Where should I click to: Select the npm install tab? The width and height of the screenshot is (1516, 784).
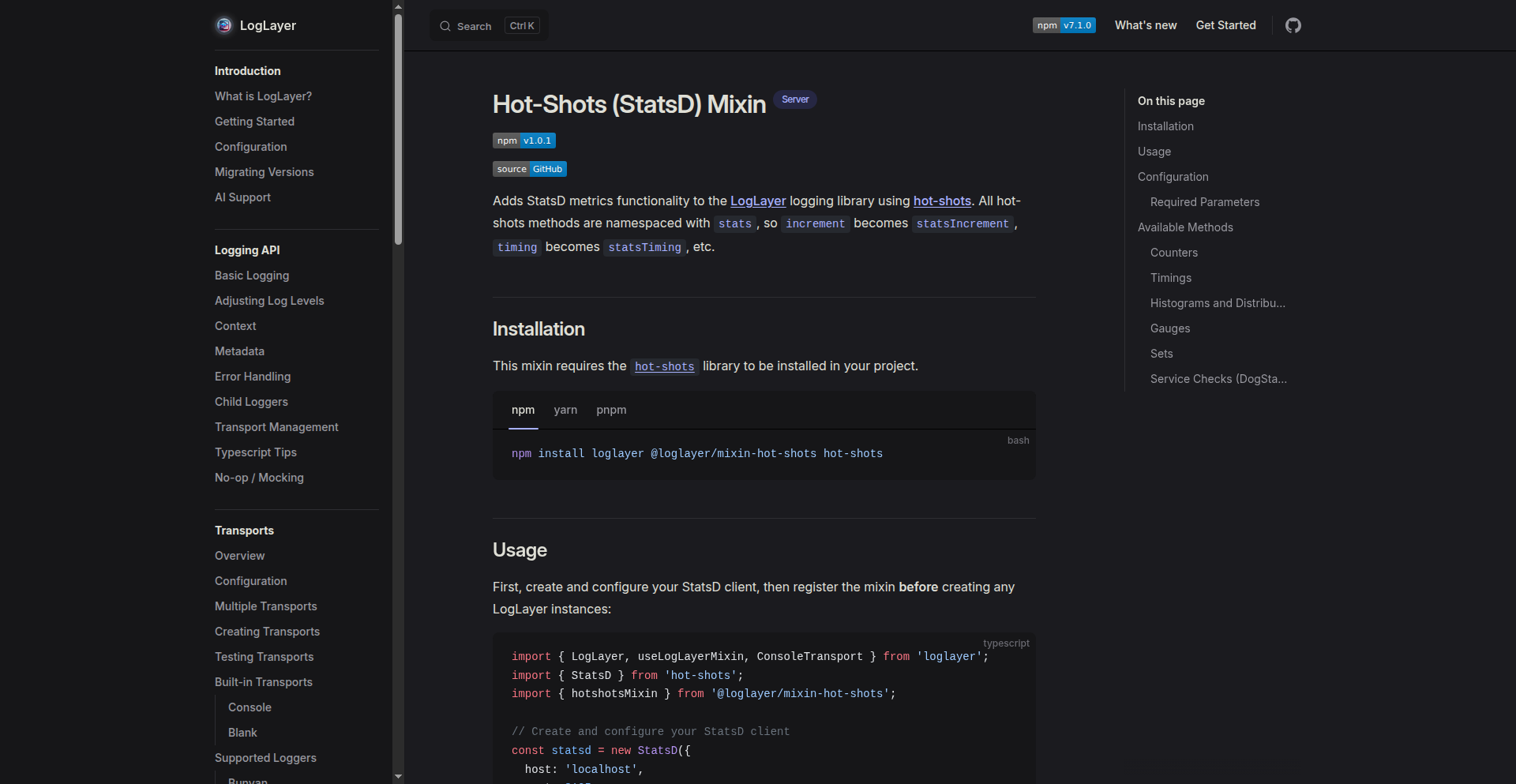tap(523, 410)
